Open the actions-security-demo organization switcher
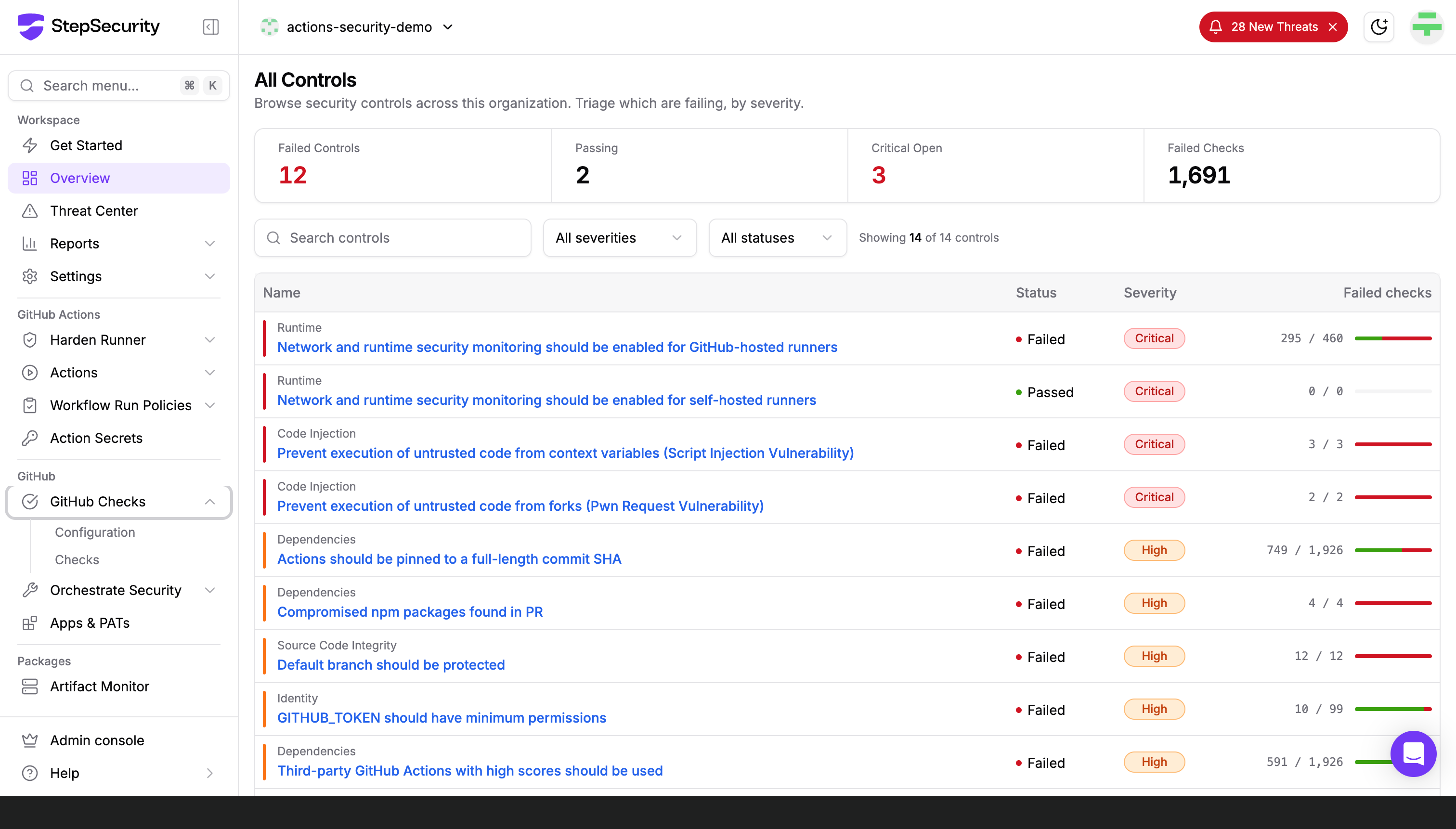Viewport: 1456px width, 829px height. pyautogui.click(x=357, y=27)
